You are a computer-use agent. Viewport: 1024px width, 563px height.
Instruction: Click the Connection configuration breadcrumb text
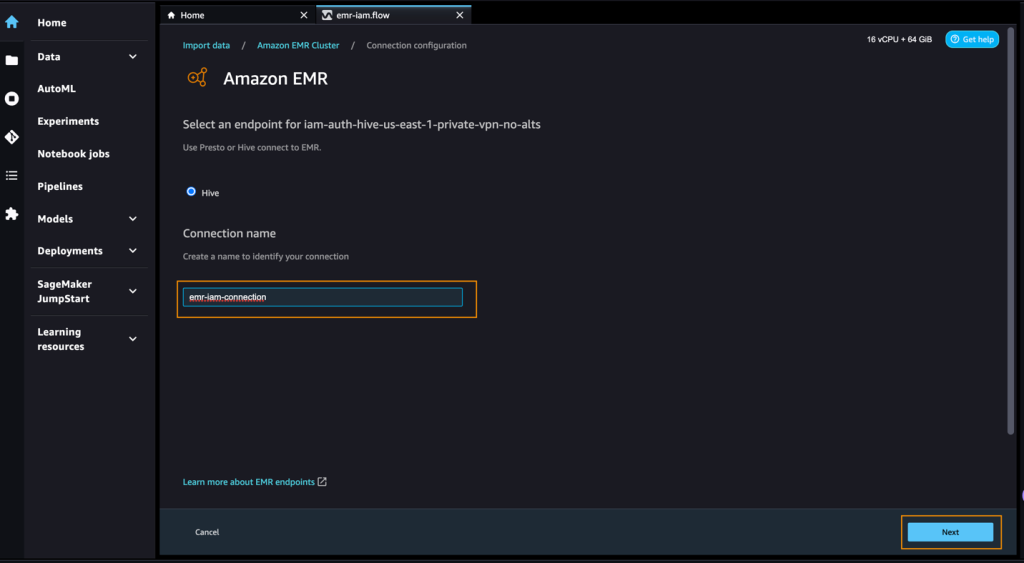point(417,45)
